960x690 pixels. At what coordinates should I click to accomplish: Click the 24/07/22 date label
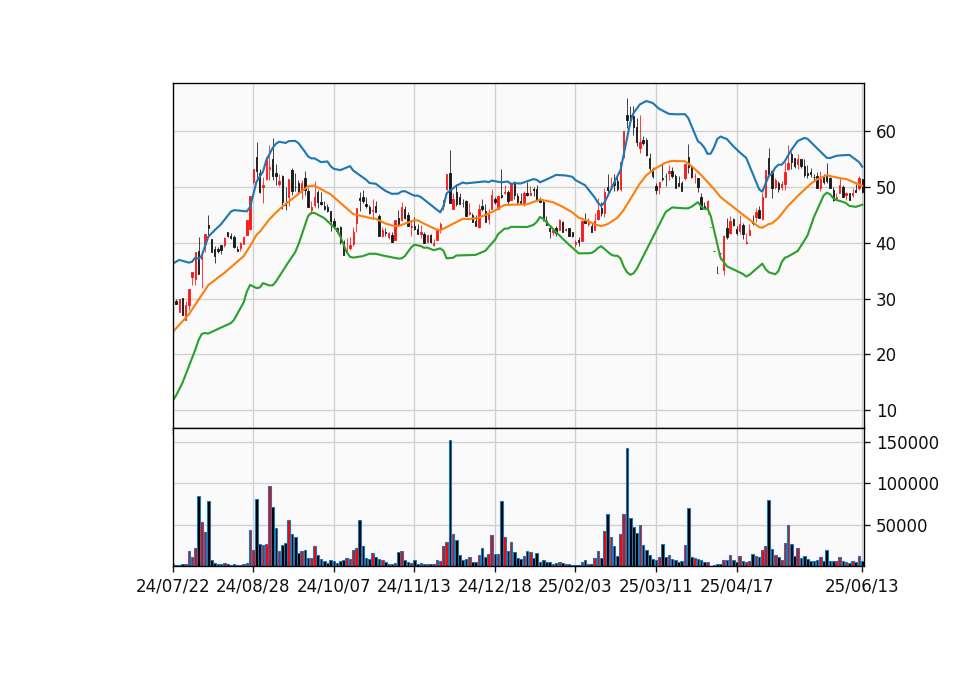[173, 586]
